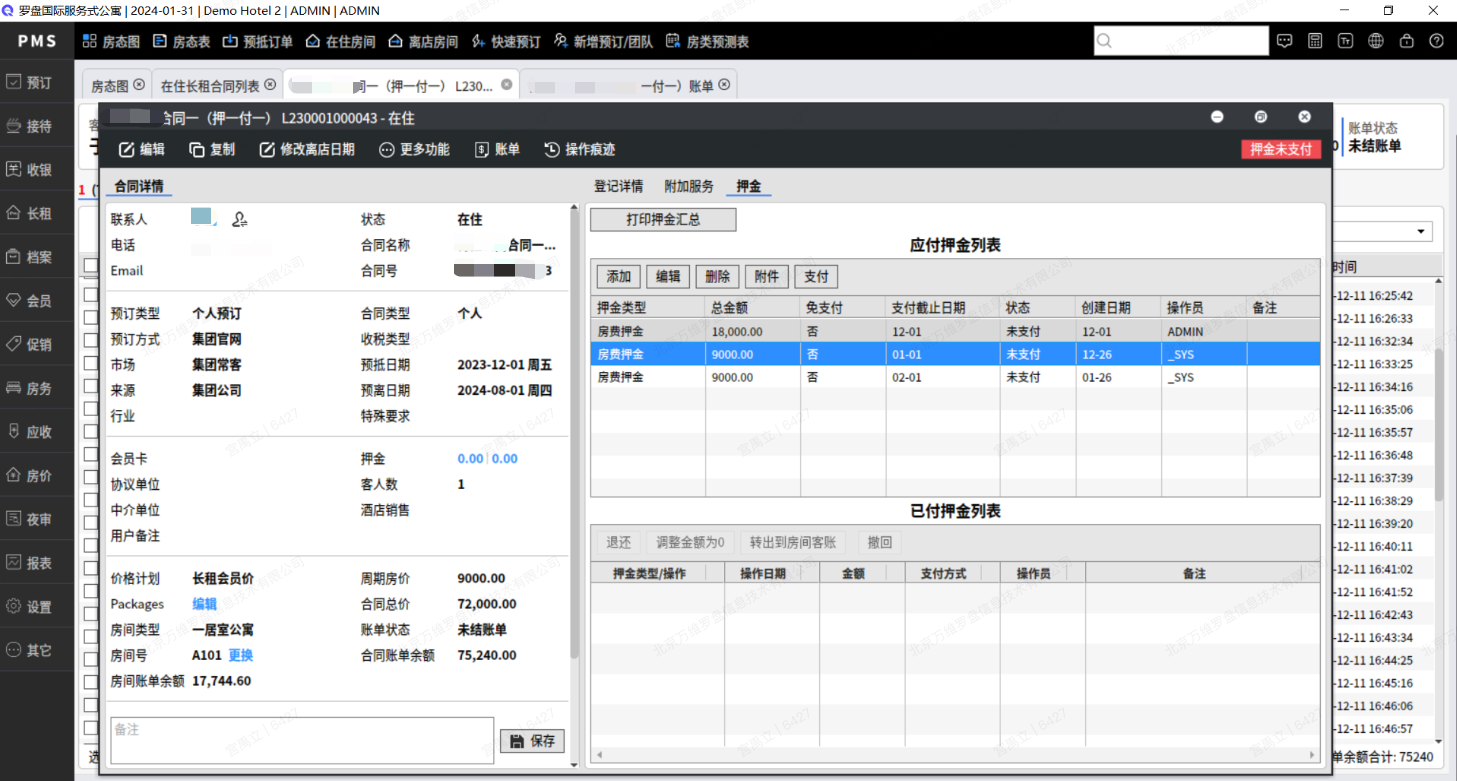
Task: Open the globe language icon
Action: coord(1376,41)
